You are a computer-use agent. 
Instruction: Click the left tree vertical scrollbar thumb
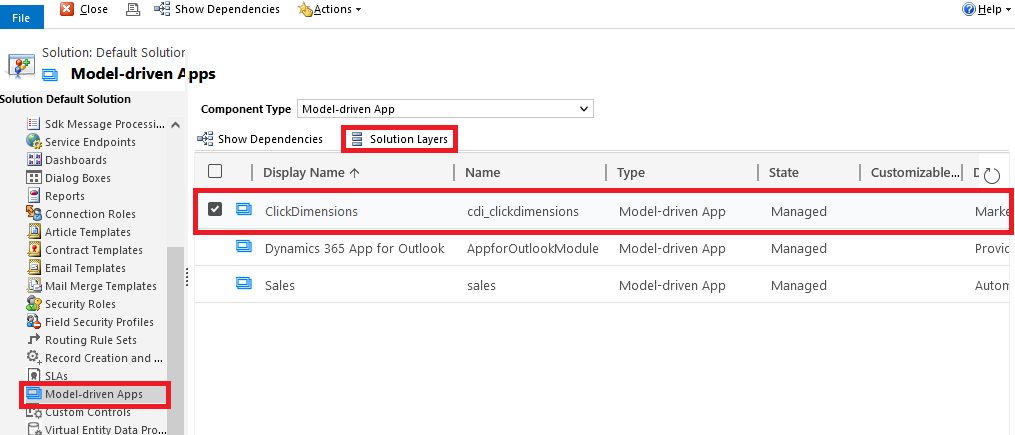pyautogui.click(x=175, y=340)
